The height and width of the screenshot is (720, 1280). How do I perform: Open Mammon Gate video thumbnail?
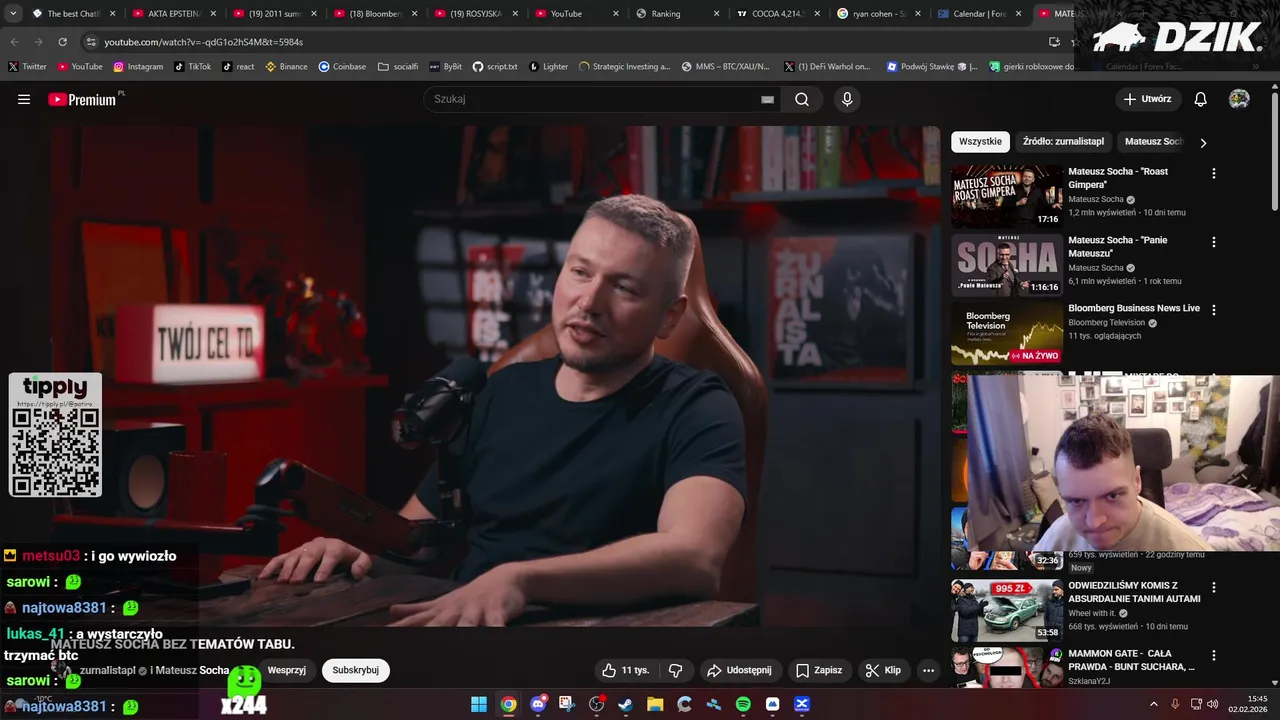1007,668
